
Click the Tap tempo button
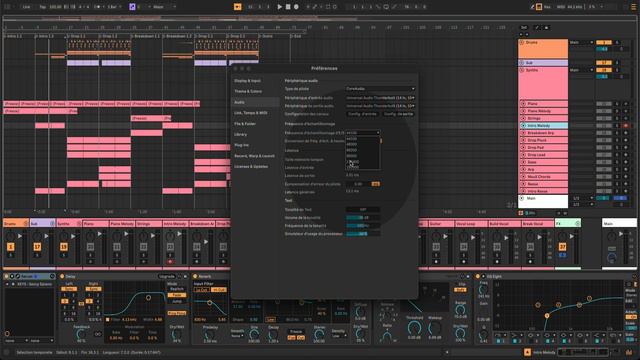coord(43,7)
